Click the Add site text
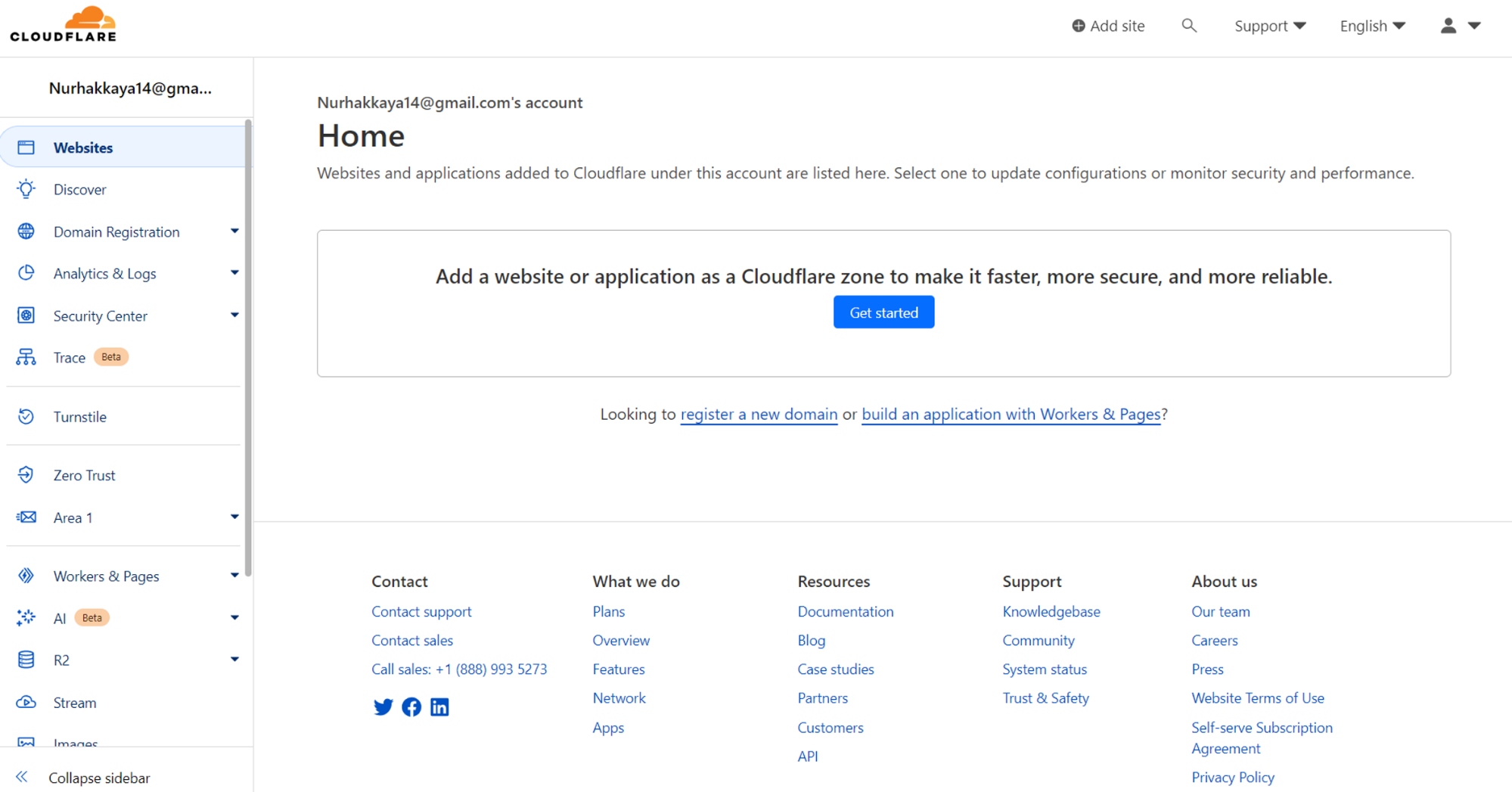The width and height of the screenshot is (1512, 792). tap(1117, 26)
